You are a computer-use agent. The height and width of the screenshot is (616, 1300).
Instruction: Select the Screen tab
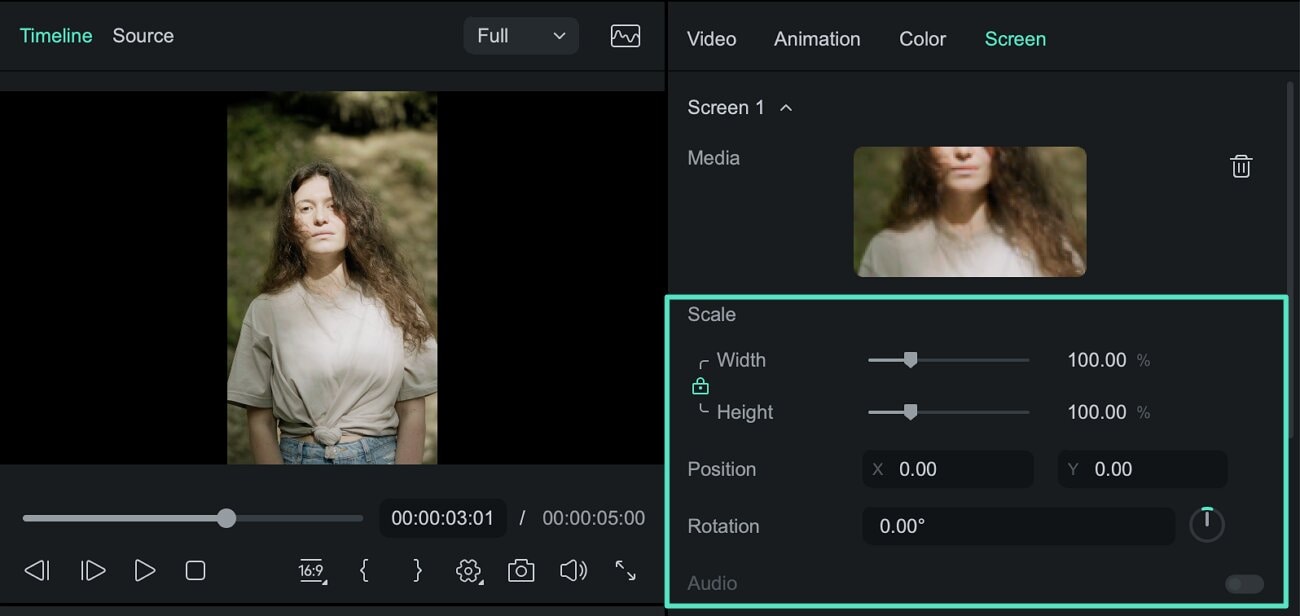[1015, 39]
